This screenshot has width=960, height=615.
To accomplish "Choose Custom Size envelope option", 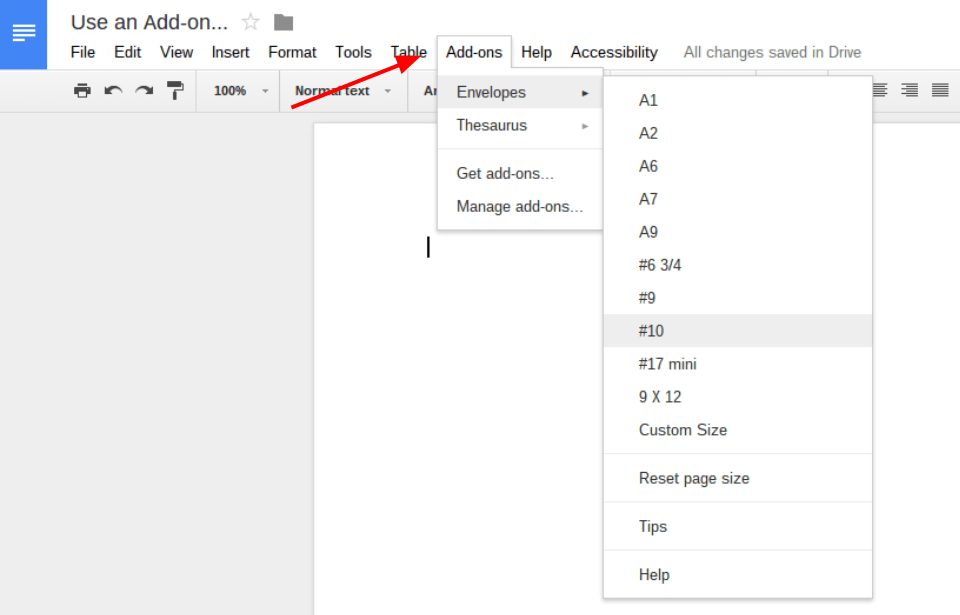I will click(x=683, y=429).
